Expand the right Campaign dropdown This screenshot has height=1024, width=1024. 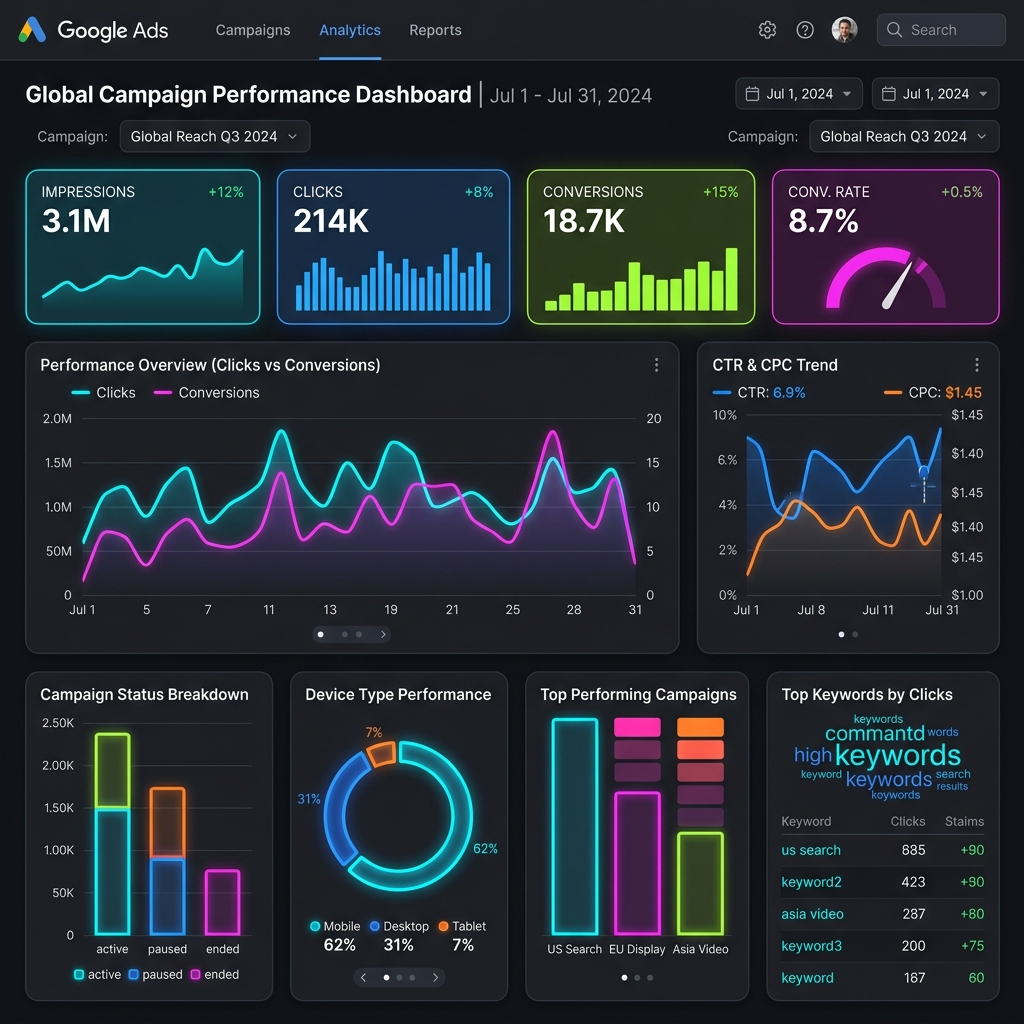coord(904,136)
